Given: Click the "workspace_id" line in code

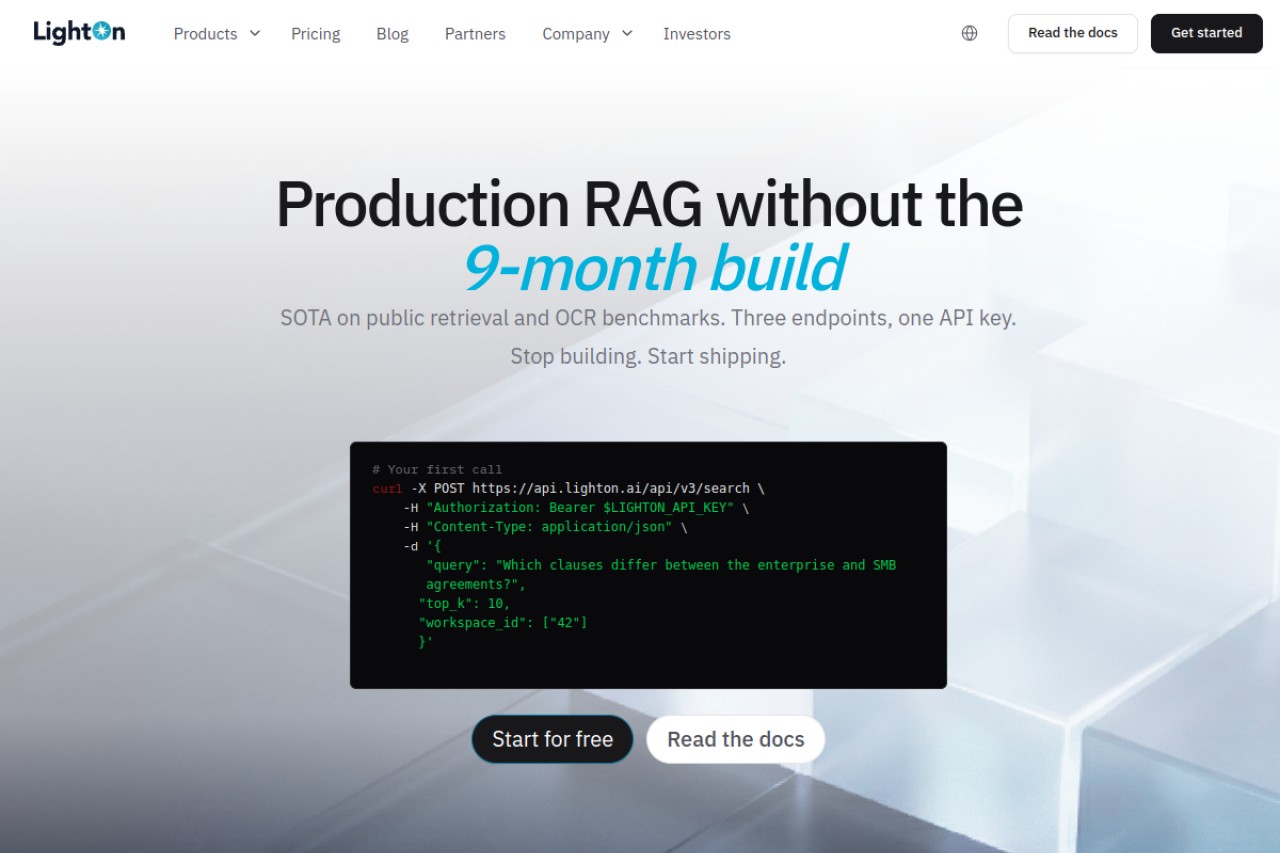Looking at the screenshot, I should [503, 622].
